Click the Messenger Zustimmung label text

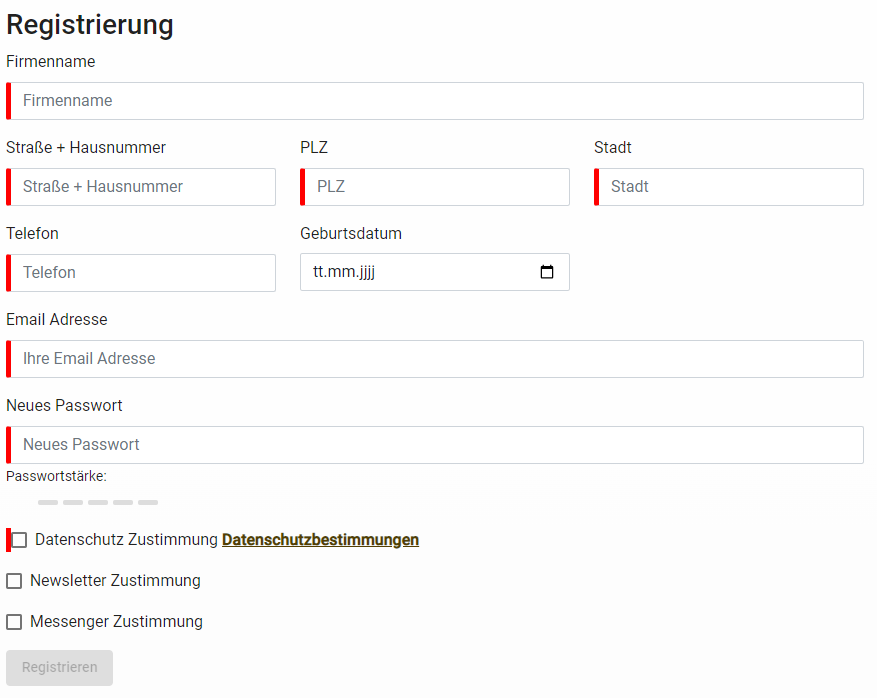click(x=116, y=622)
